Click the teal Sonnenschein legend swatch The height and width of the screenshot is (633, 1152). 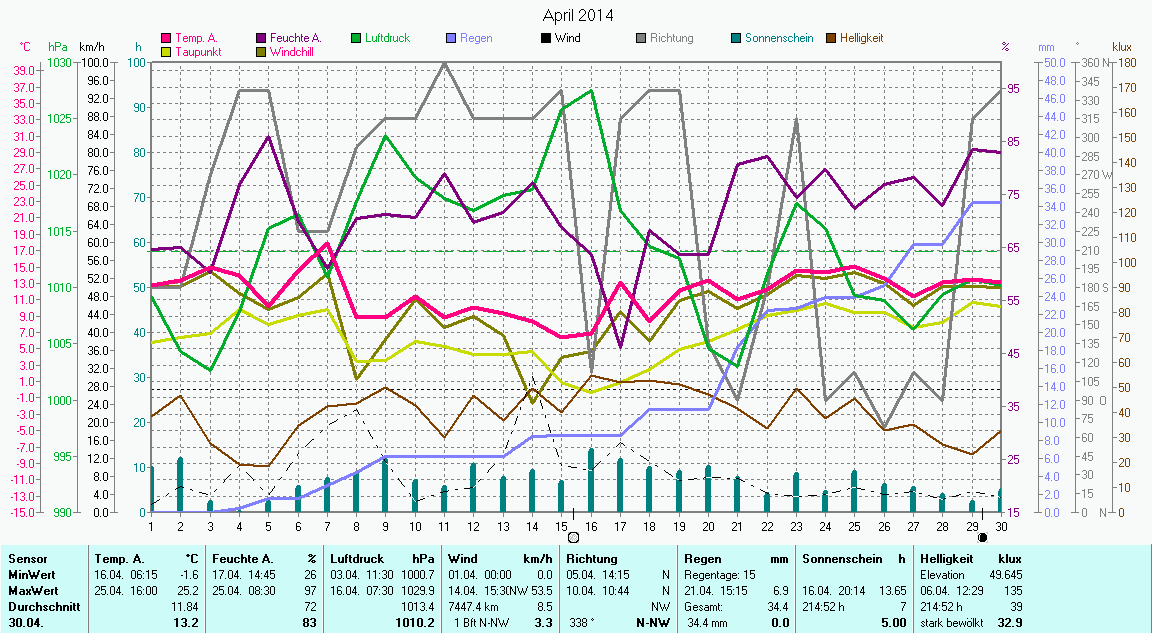click(x=736, y=38)
